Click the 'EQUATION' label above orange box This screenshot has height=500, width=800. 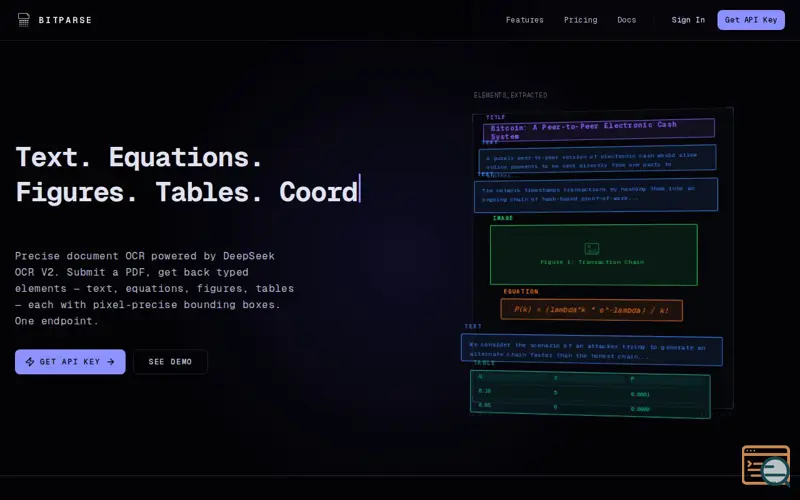[x=521, y=291]
